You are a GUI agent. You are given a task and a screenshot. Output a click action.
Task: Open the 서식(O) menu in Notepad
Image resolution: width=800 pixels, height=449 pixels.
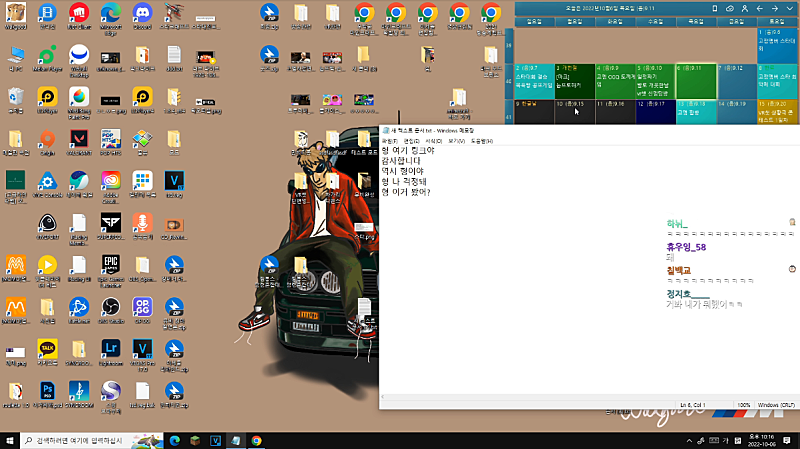(x=434, y=141)
